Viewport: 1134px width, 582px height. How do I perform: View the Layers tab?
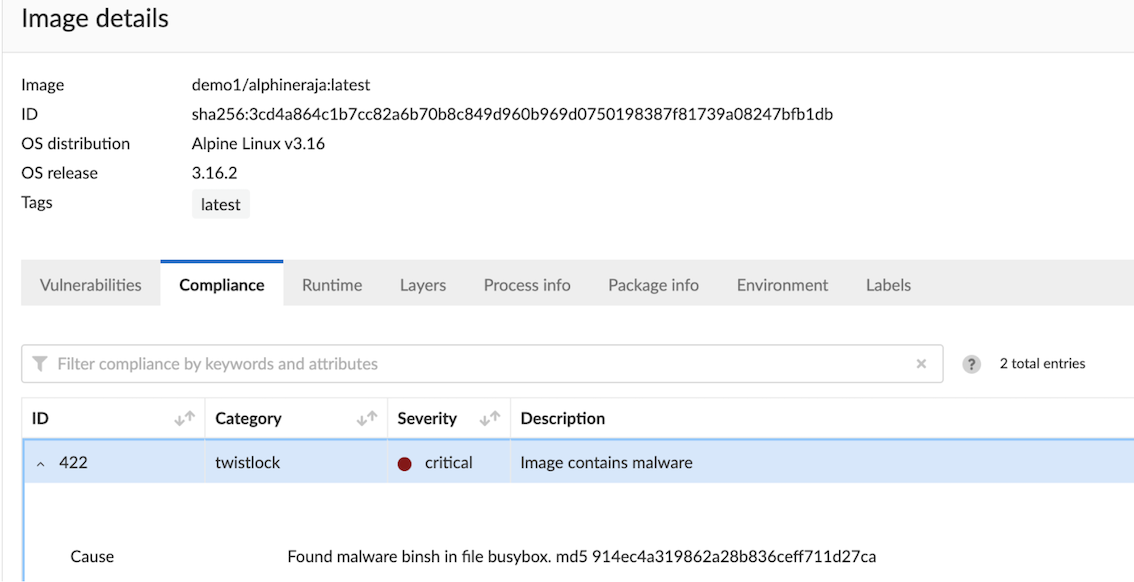point(422,284)
